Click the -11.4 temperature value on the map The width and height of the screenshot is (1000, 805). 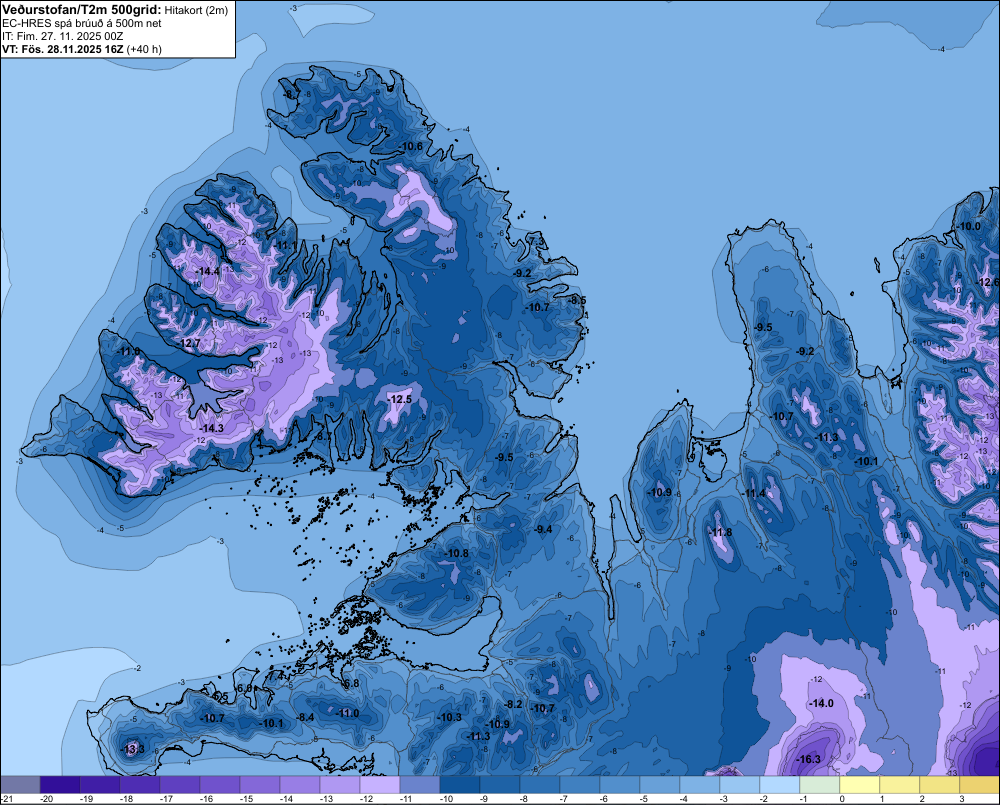[x=754, y=493]
